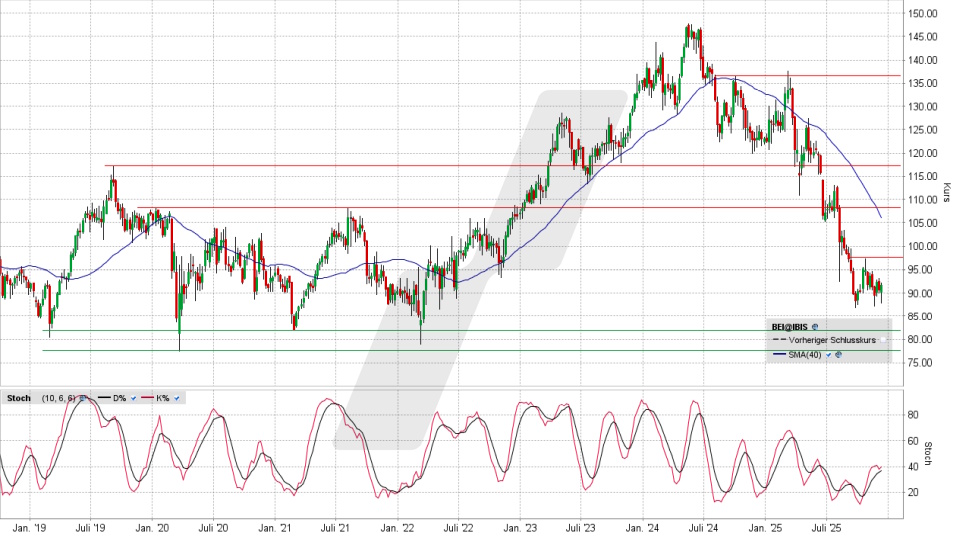Hide the D% line via its checkbox

(x=133, y=398)
